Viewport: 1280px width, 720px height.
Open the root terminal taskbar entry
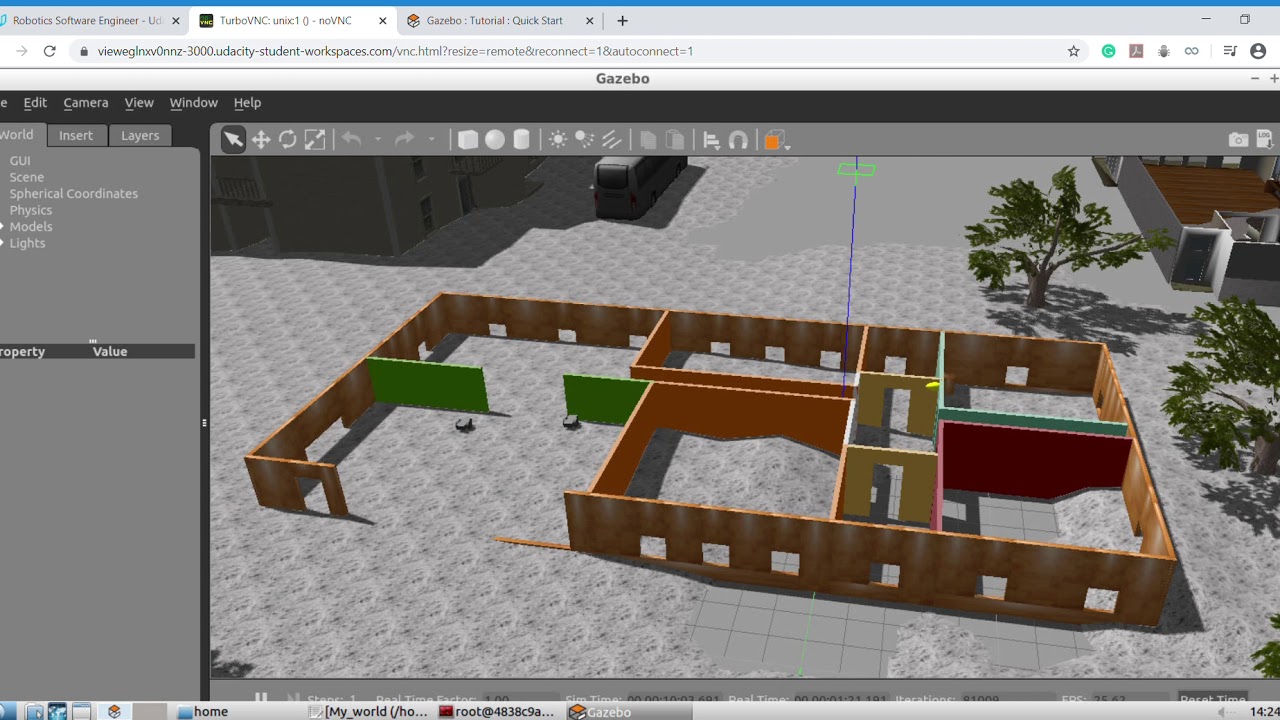click(x=496, y=712)
